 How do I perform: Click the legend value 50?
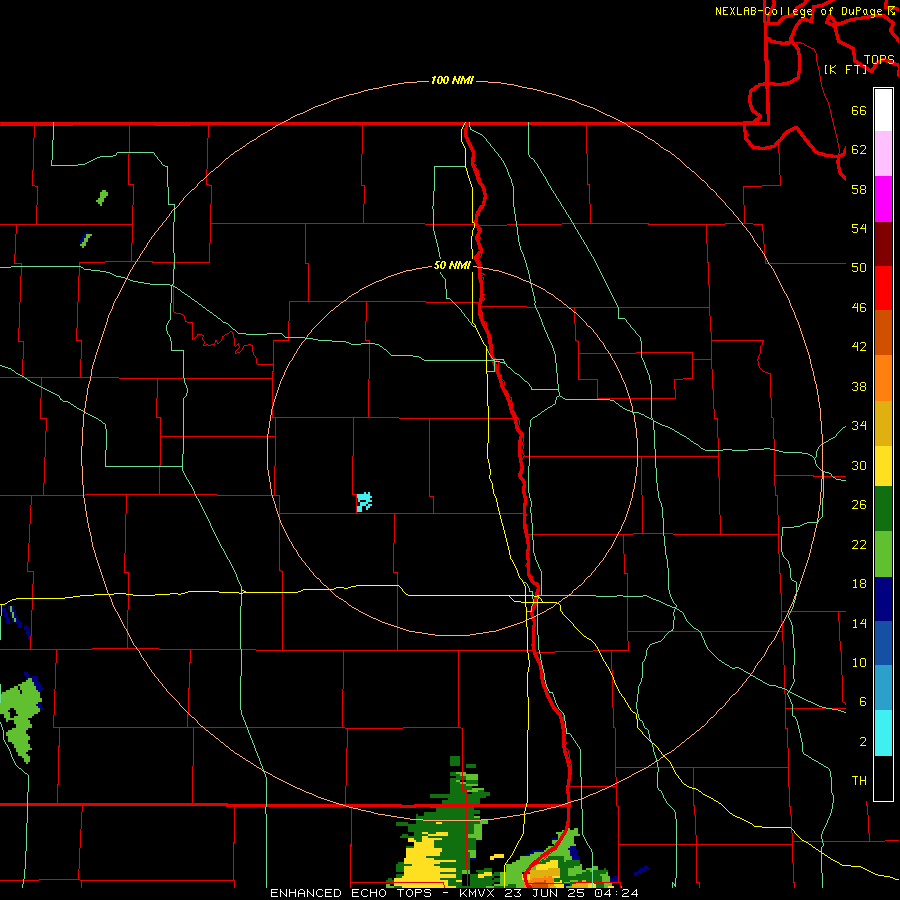(859, 268)
